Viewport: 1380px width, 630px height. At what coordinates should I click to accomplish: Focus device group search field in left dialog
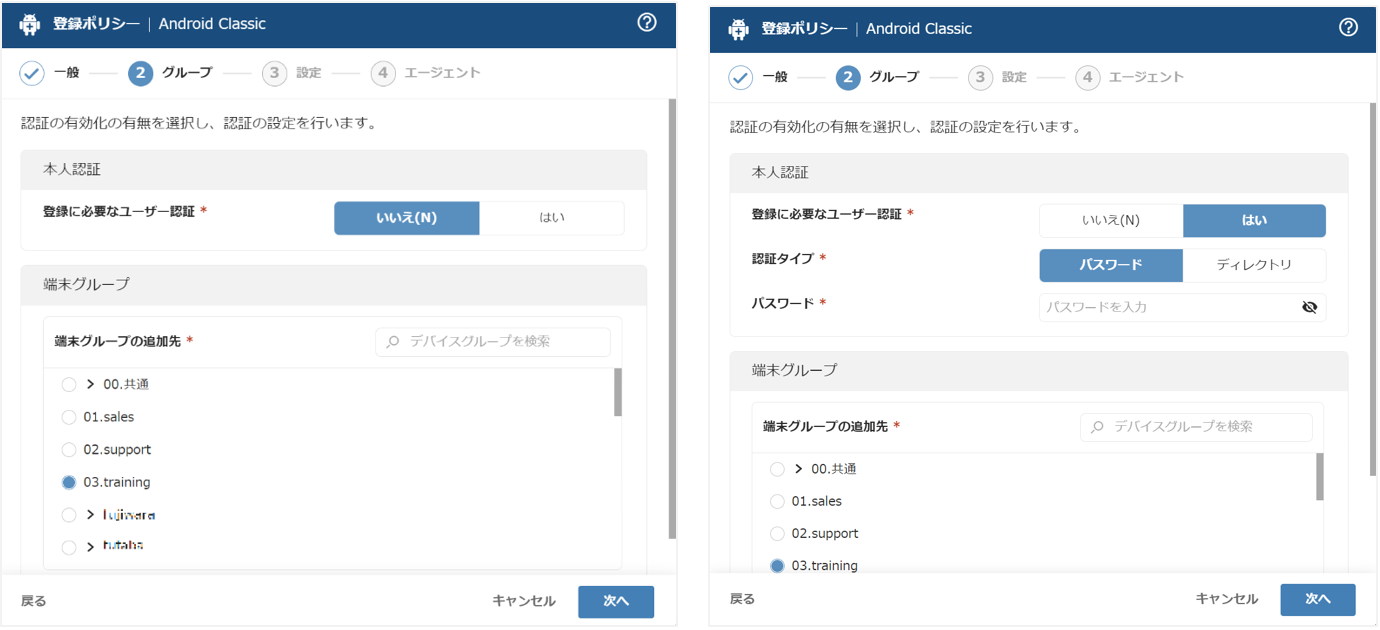pos(493,342)
